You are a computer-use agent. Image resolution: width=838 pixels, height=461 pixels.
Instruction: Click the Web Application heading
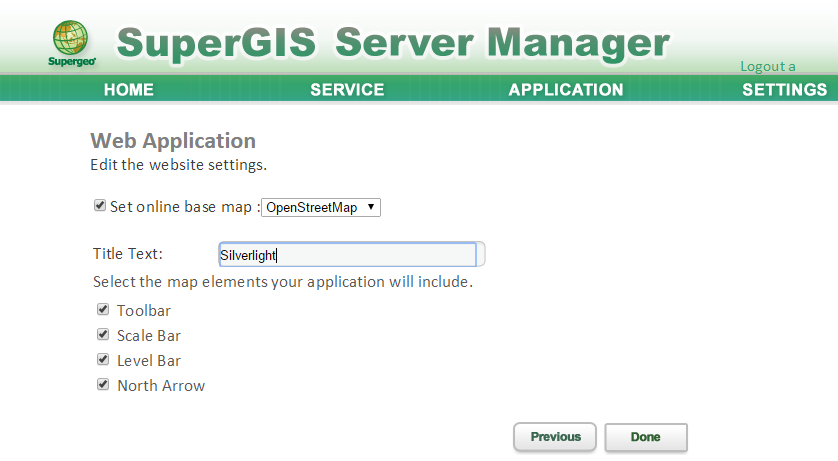173,140
